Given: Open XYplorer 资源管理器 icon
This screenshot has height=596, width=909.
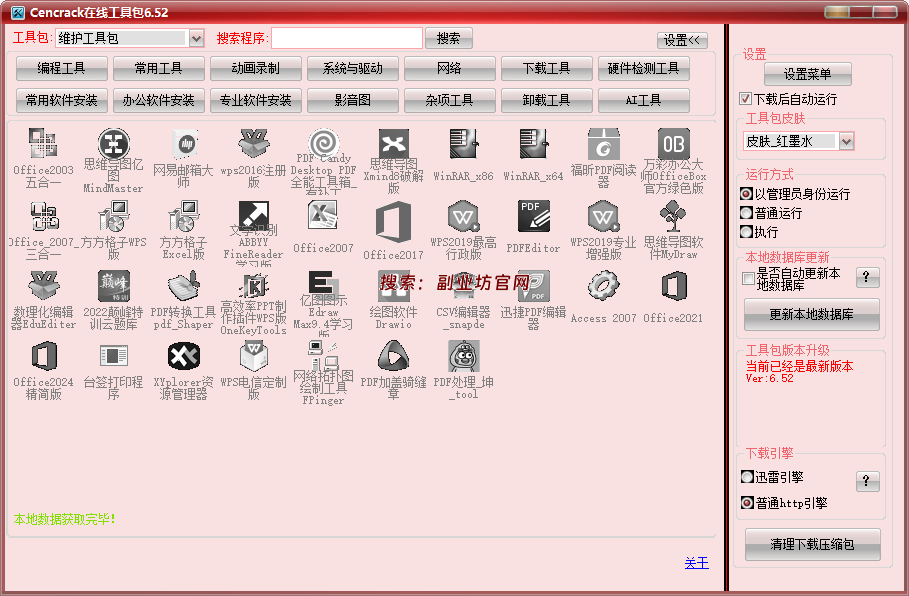Looking at the screenshot, I should point(184,356).
